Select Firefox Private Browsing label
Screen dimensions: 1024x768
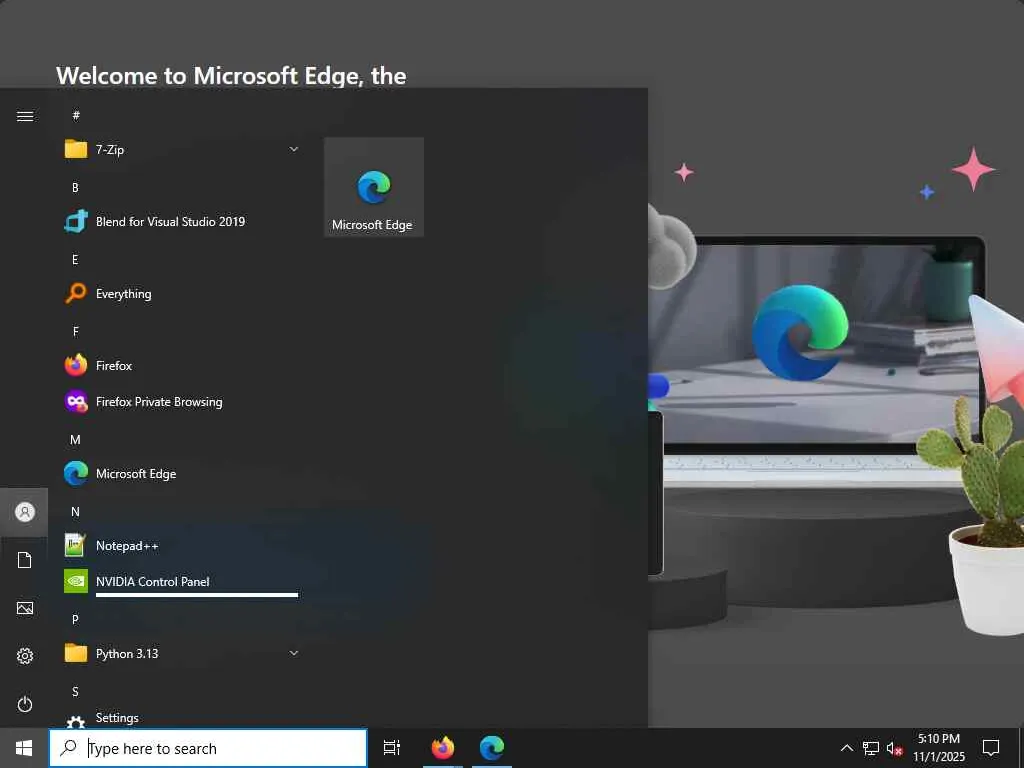159,402
